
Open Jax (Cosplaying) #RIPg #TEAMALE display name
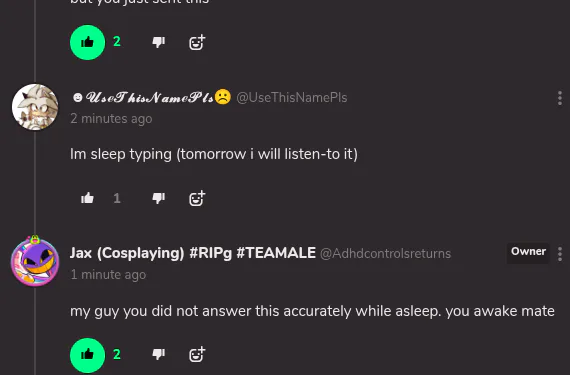tap(193, 253)
